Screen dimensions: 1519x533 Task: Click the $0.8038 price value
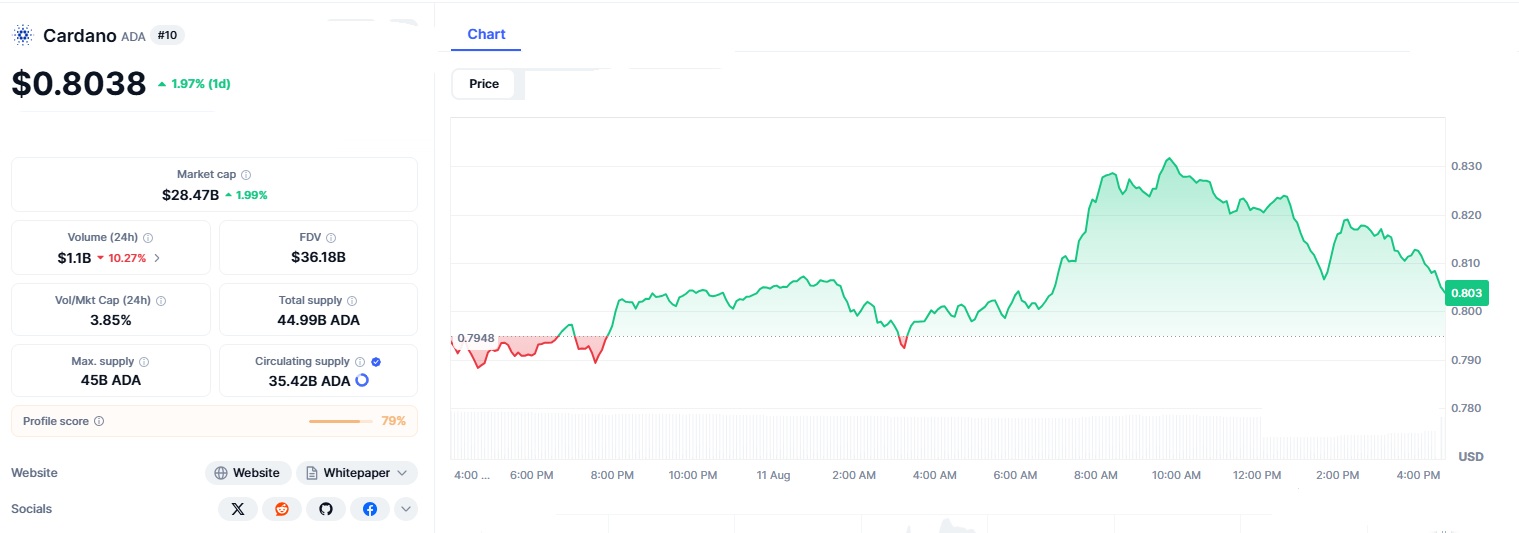pos(79,84)
